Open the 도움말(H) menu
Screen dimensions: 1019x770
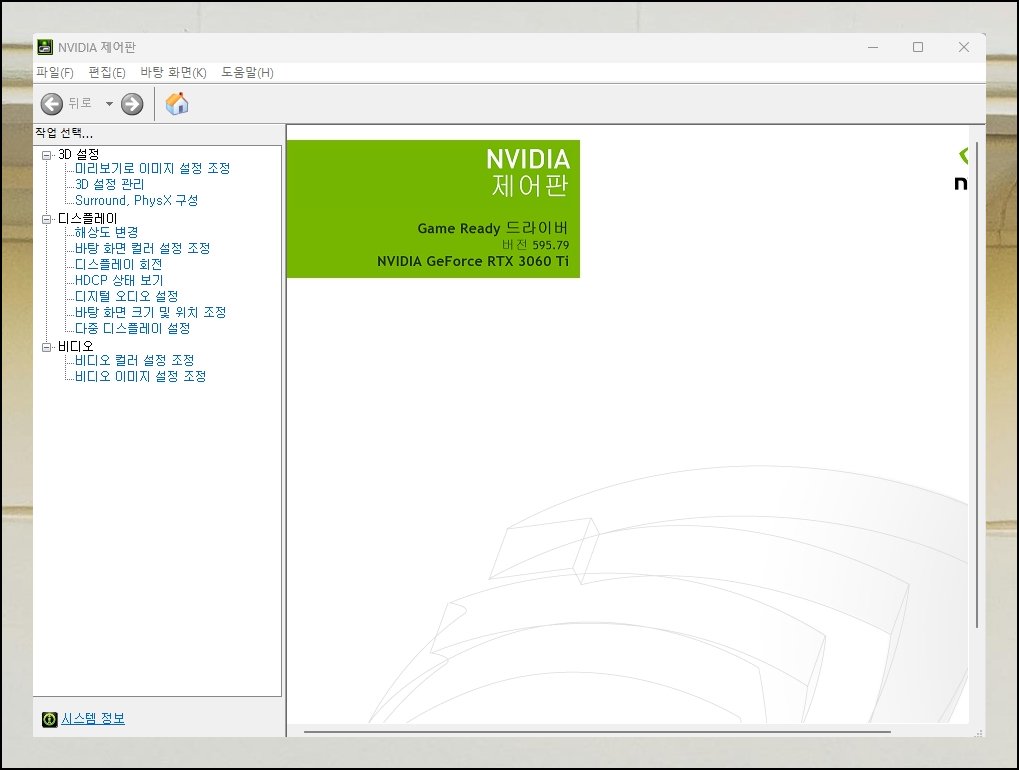[247, 72]
